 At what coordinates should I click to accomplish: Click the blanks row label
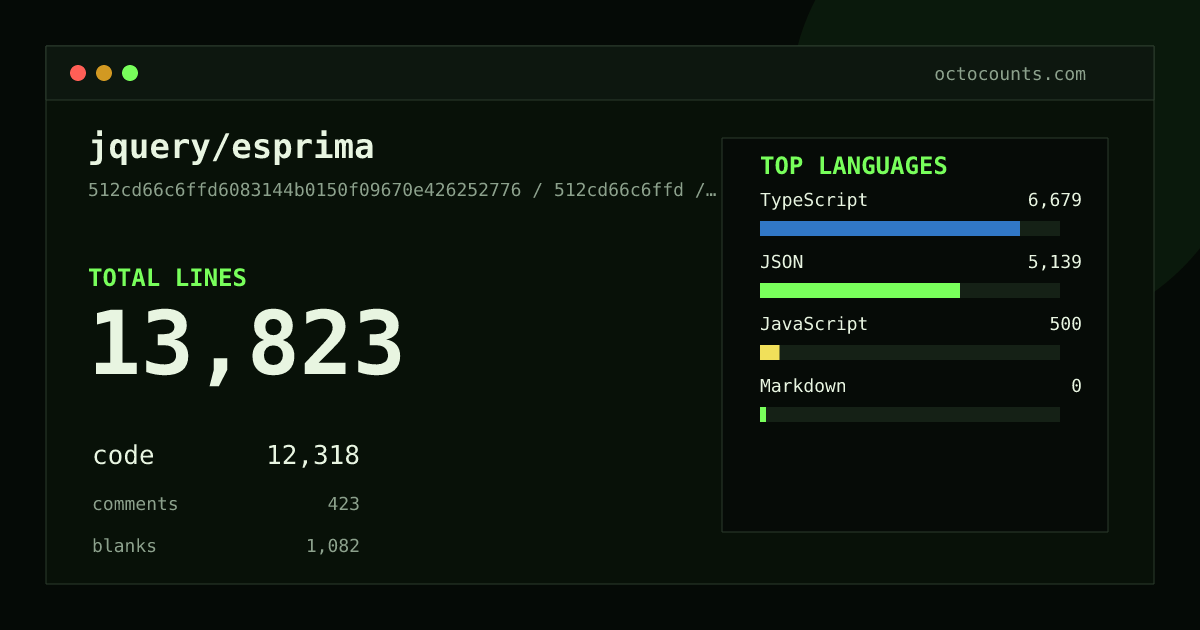tap(124, 546)
